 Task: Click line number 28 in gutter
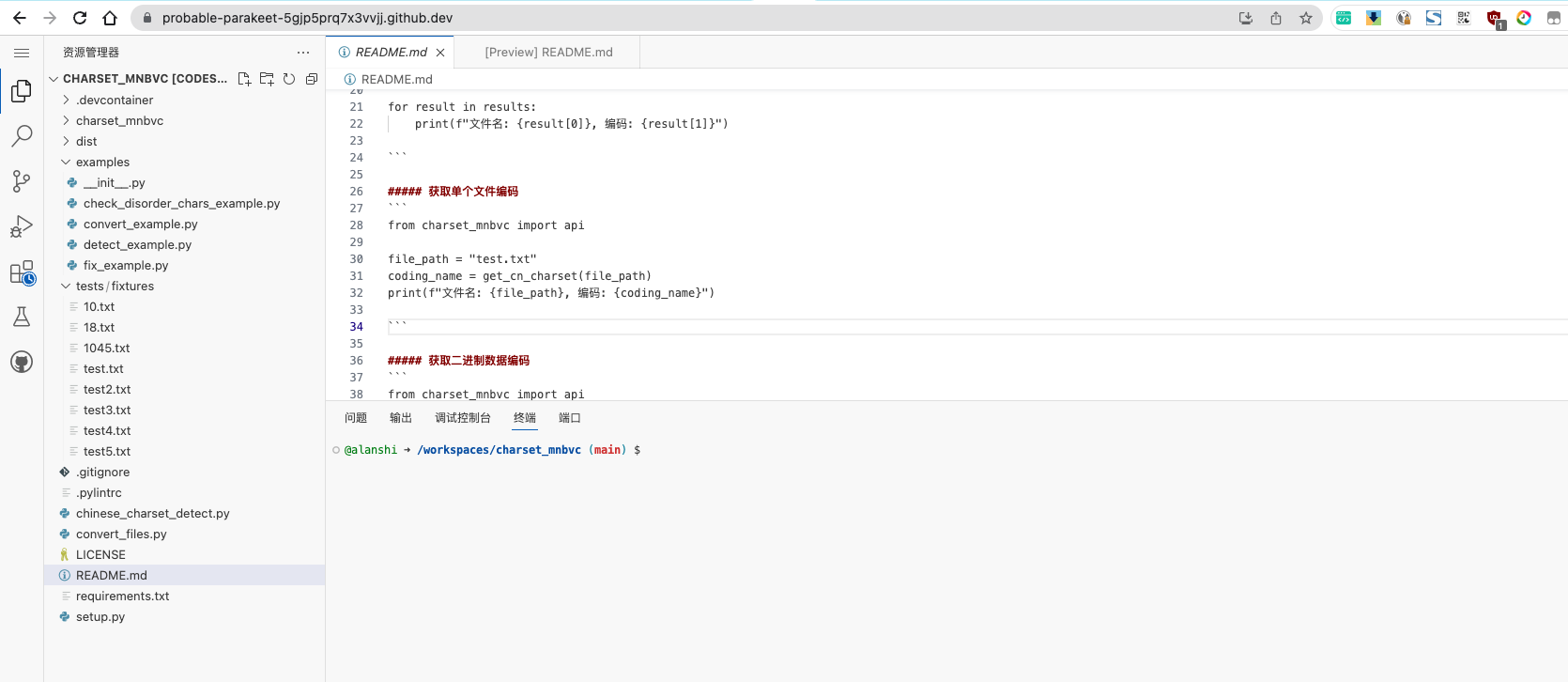pyautogui.click(x=357, y=225)
